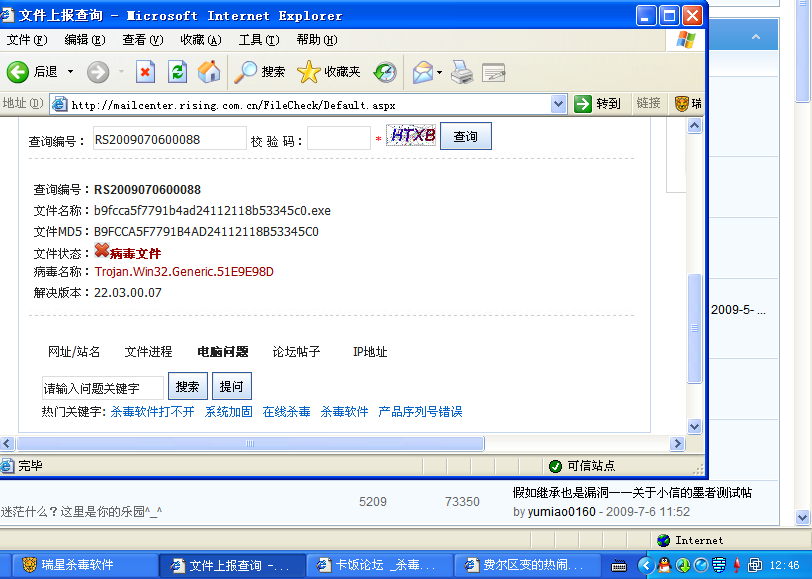
Task: Expand hidden tray icons arrow
Action: [646, 565]
